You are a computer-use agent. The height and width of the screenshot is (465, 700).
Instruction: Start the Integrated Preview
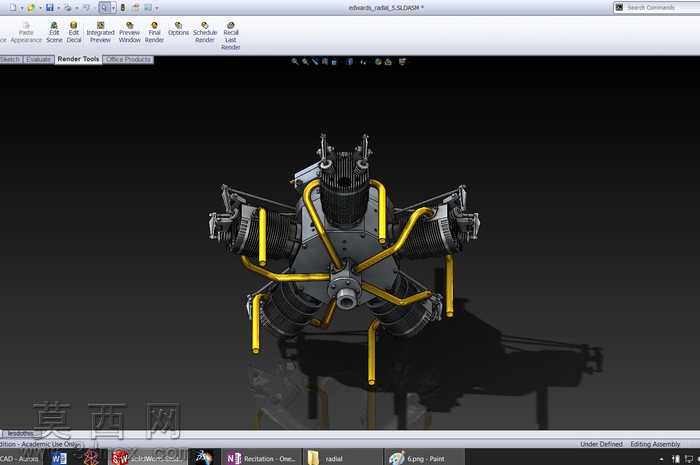(100, 33)
